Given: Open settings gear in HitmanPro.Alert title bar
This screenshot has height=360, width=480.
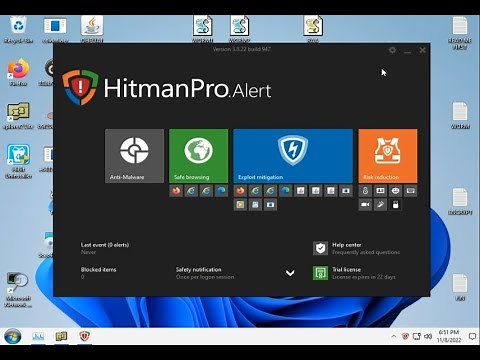Looking at the screenshot, I should coord(392,50).
